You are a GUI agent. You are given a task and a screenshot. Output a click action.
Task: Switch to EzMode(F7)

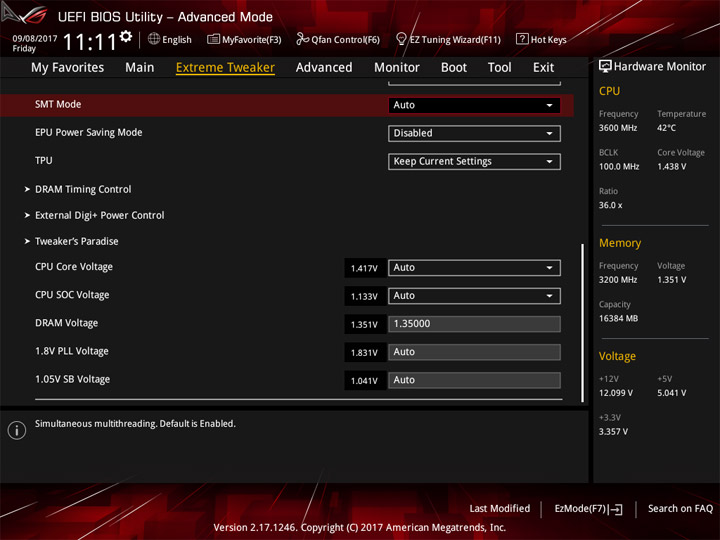click(588, 509)
